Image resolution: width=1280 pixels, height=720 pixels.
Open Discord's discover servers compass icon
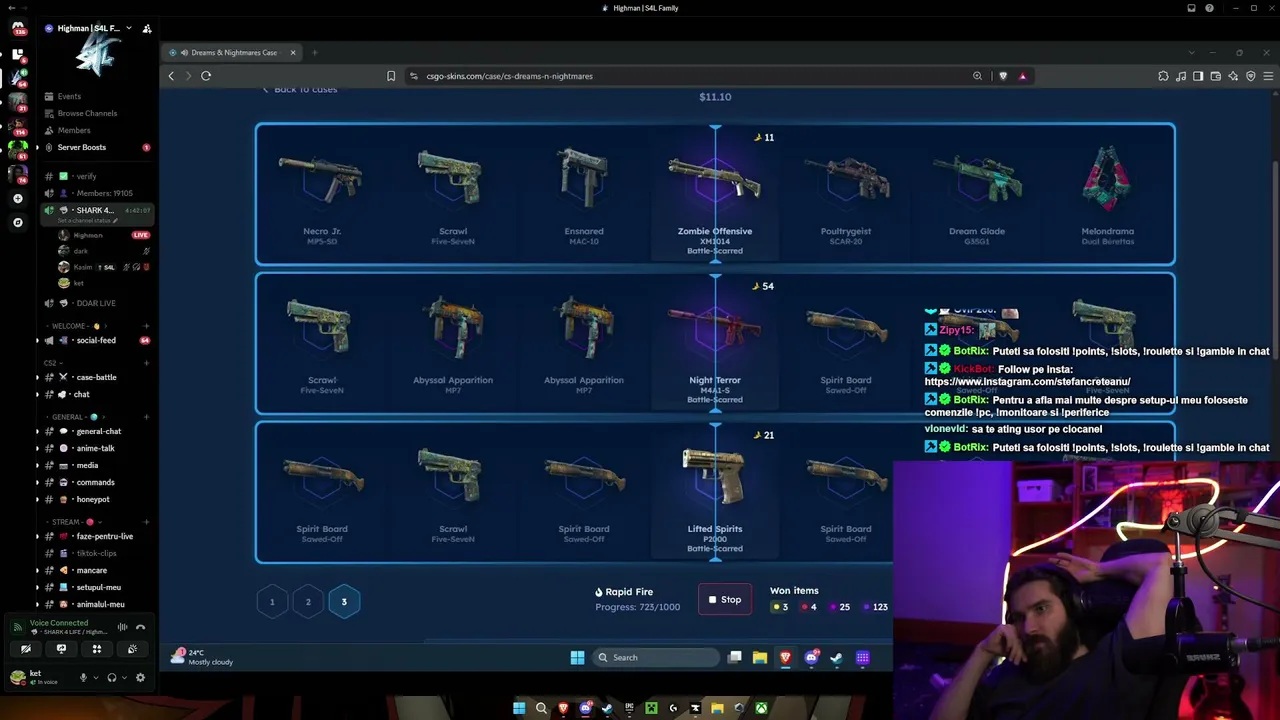tap(18, 222)
